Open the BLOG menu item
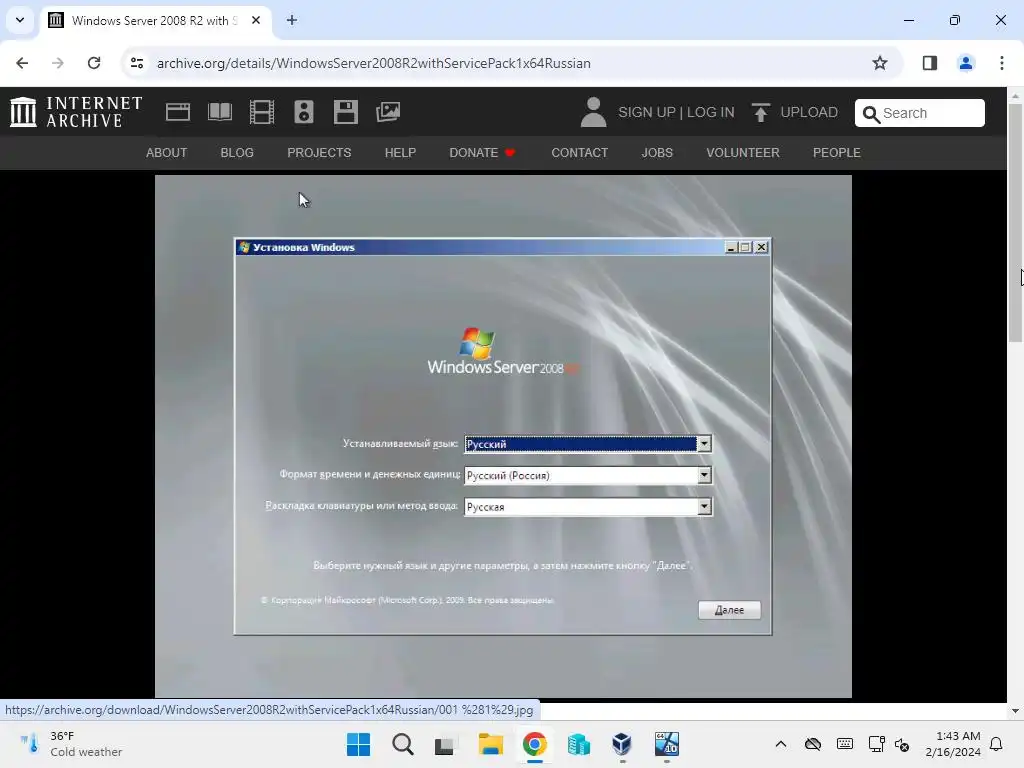The image size is (1024, 768). (x=237, y=153)
